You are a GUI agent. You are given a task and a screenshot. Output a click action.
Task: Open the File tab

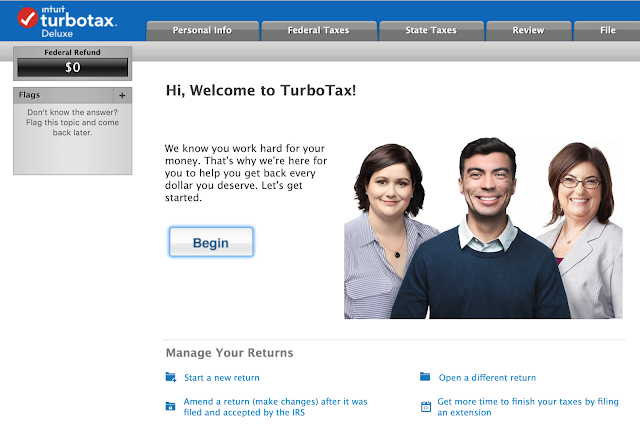pyautogui.click(x=607, y=31)
